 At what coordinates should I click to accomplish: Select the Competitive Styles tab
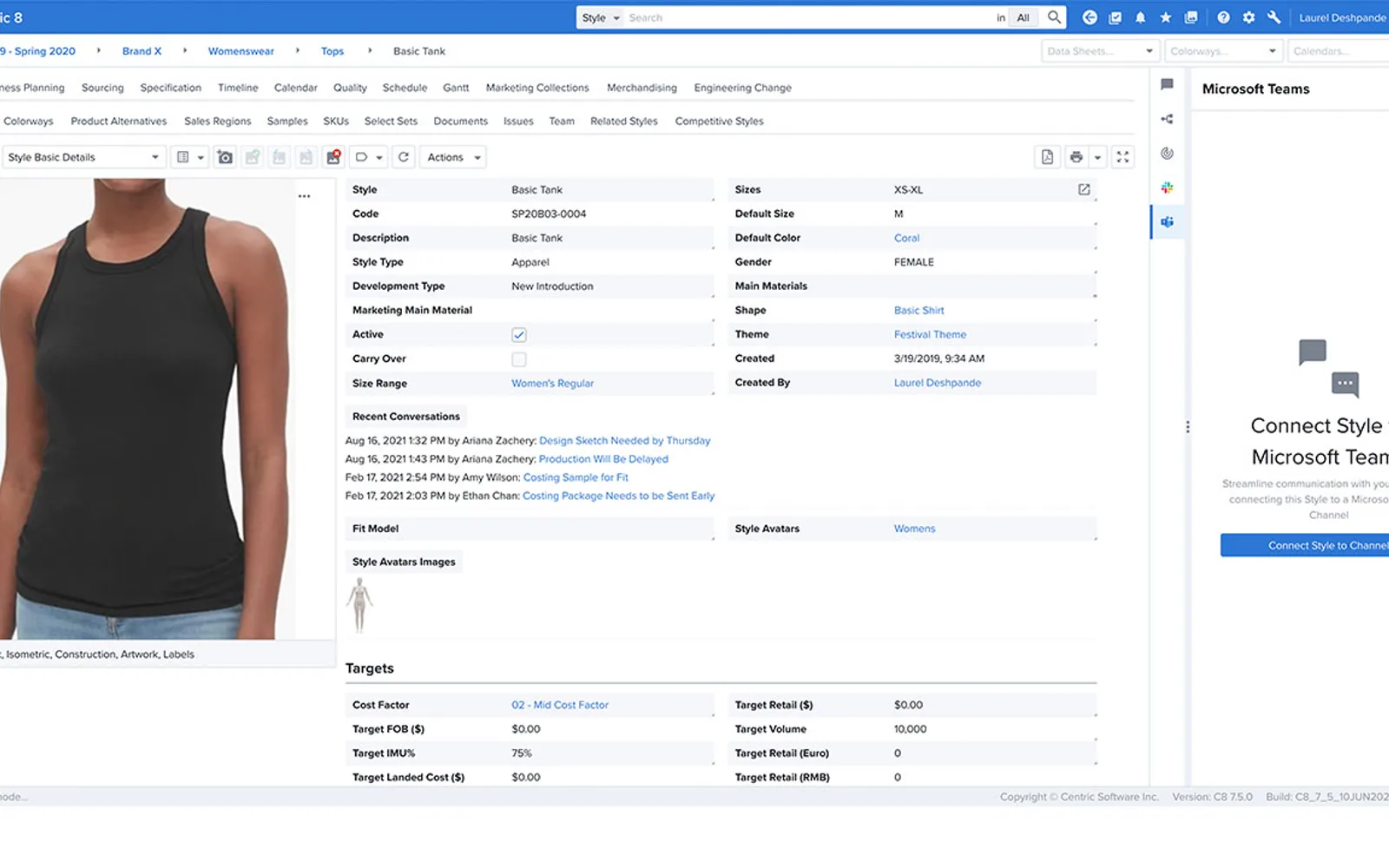point(720,122)
